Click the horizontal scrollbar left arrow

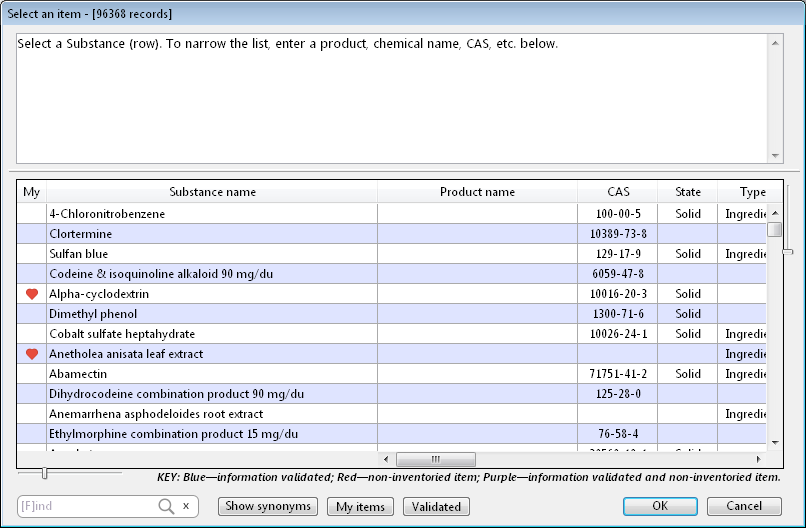click(386, 459)
